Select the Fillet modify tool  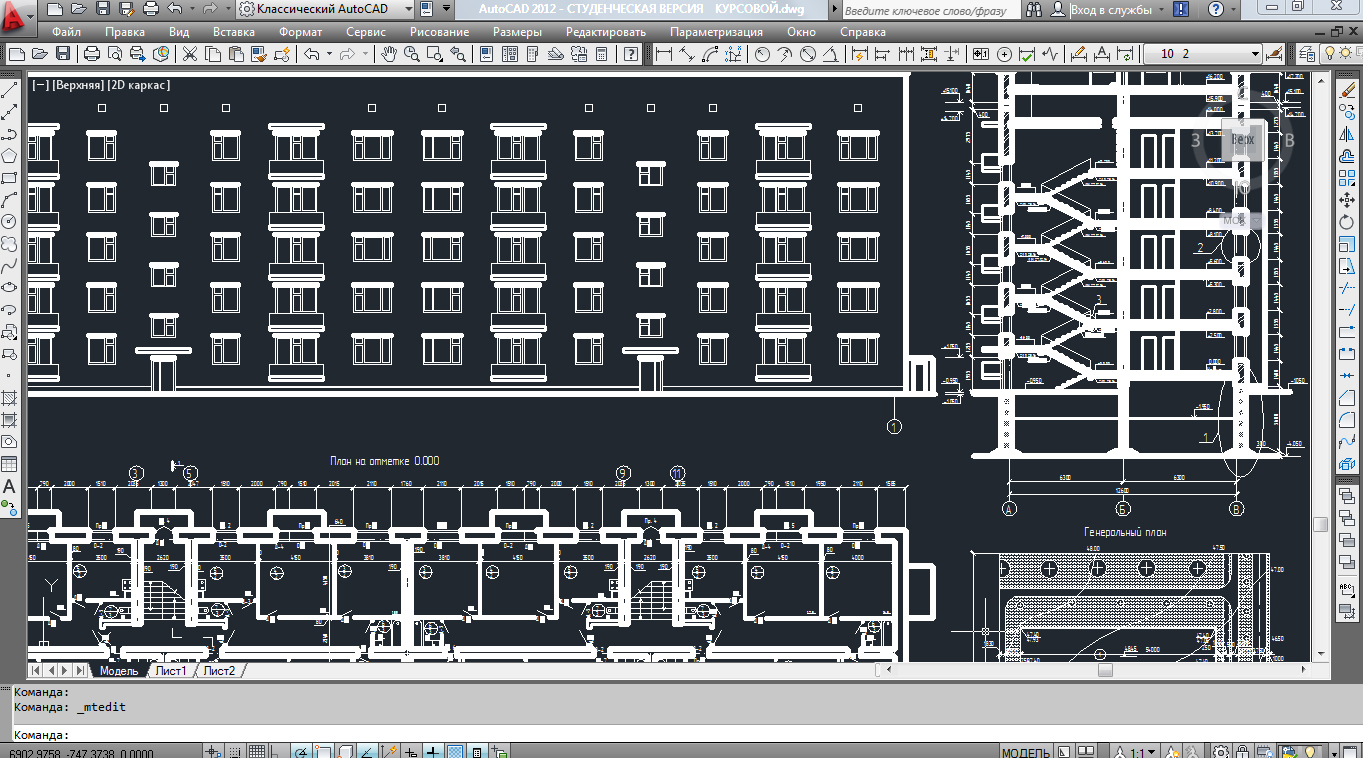pyautogui.click(x=1346, y=420)
